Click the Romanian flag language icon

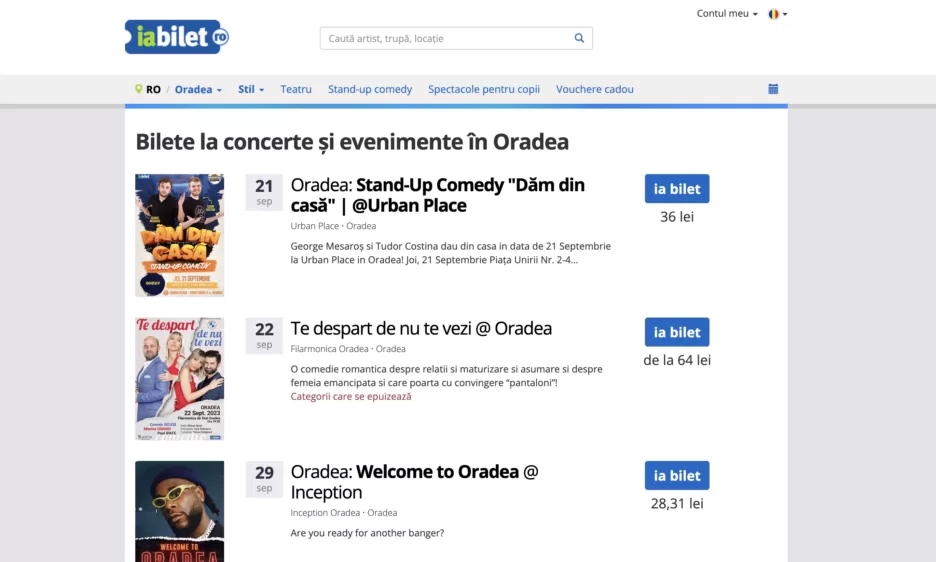[773, 14]
